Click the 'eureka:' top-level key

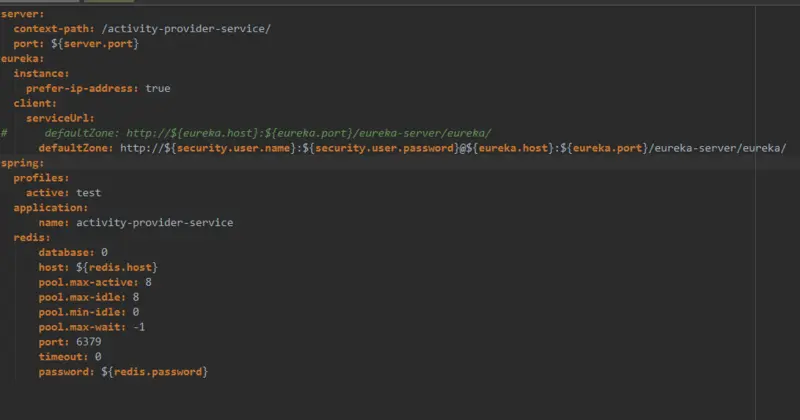click(22, 59)
